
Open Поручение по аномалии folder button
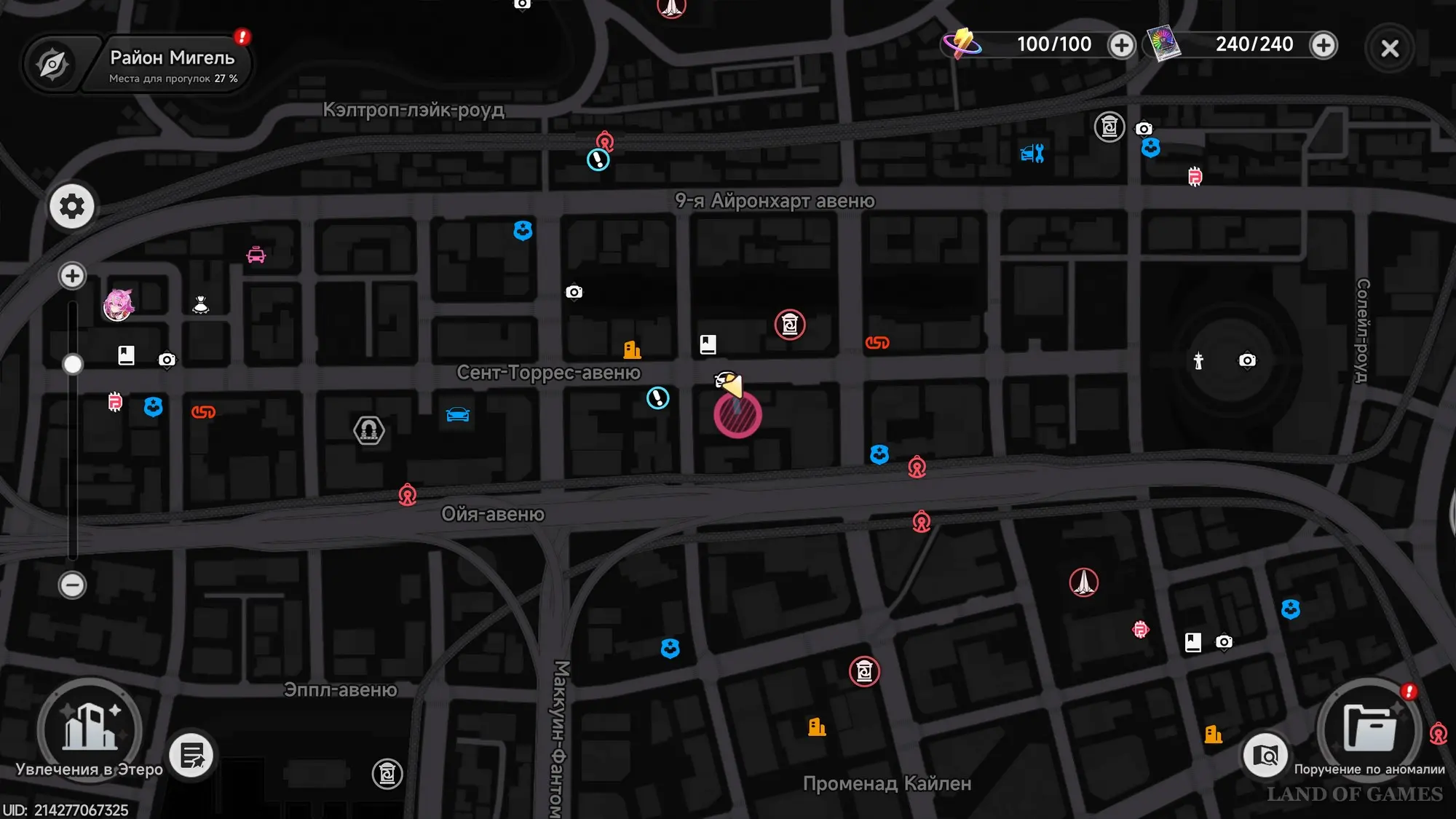pyautogui.click(x=1369, y=727)
